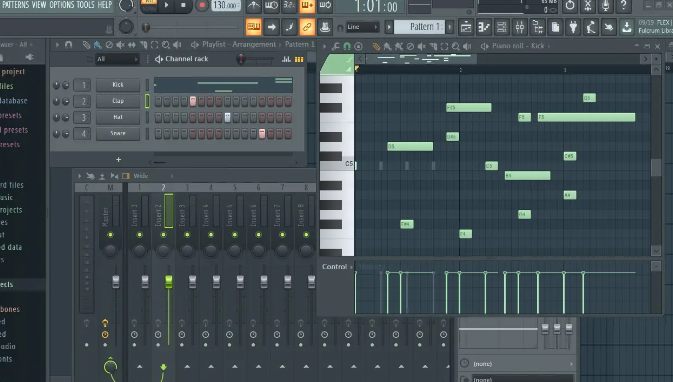Toggle the green mute light on Master track
The image size is (673, 382).
[110, 234]
